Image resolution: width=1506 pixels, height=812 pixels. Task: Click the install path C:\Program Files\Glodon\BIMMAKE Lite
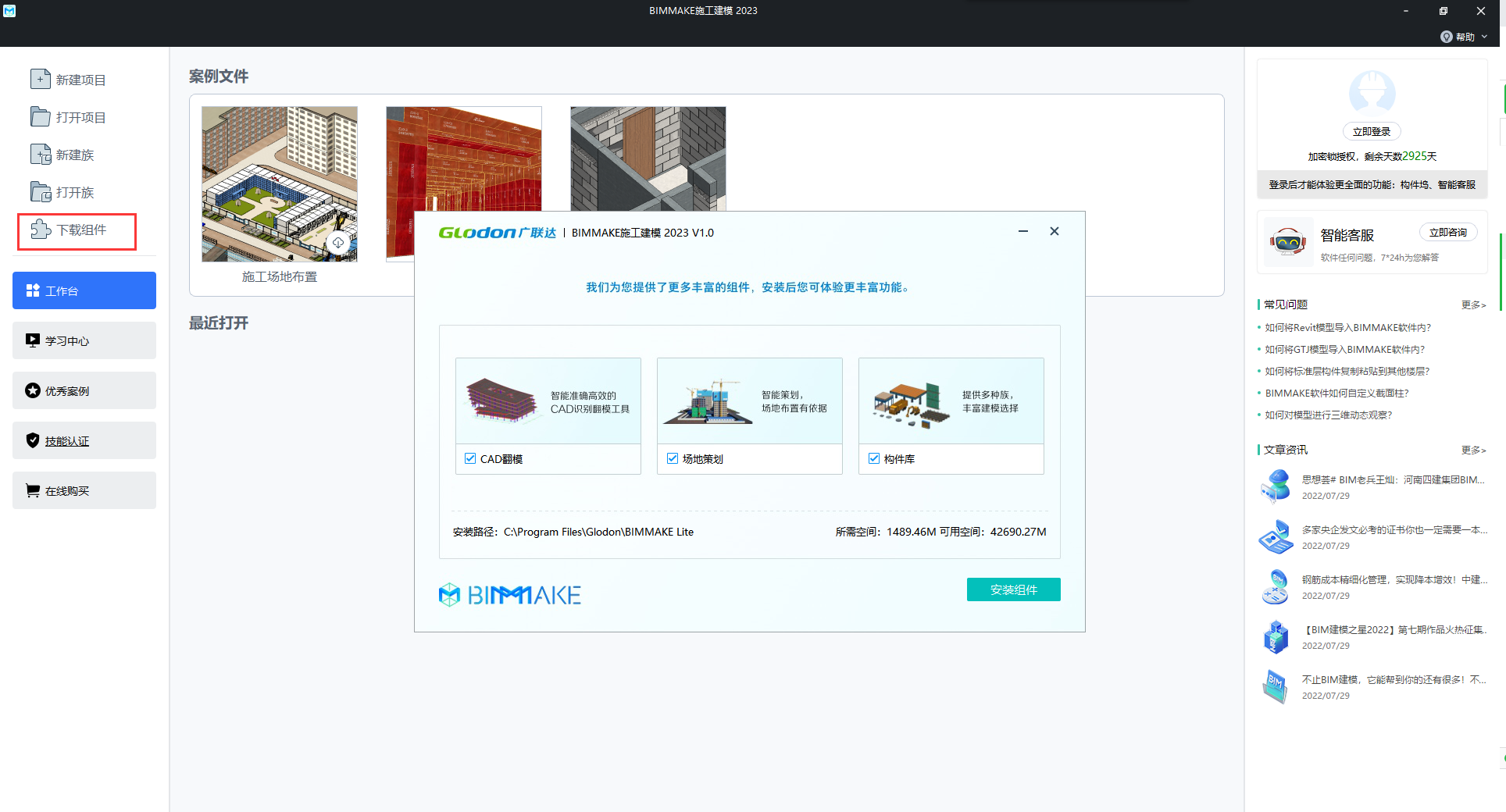pyautogui.click(x=598, y=532)
